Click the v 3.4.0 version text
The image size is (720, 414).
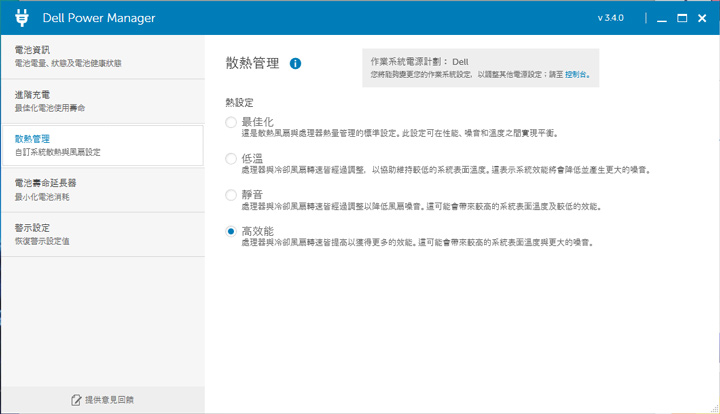tap(610, 18)
